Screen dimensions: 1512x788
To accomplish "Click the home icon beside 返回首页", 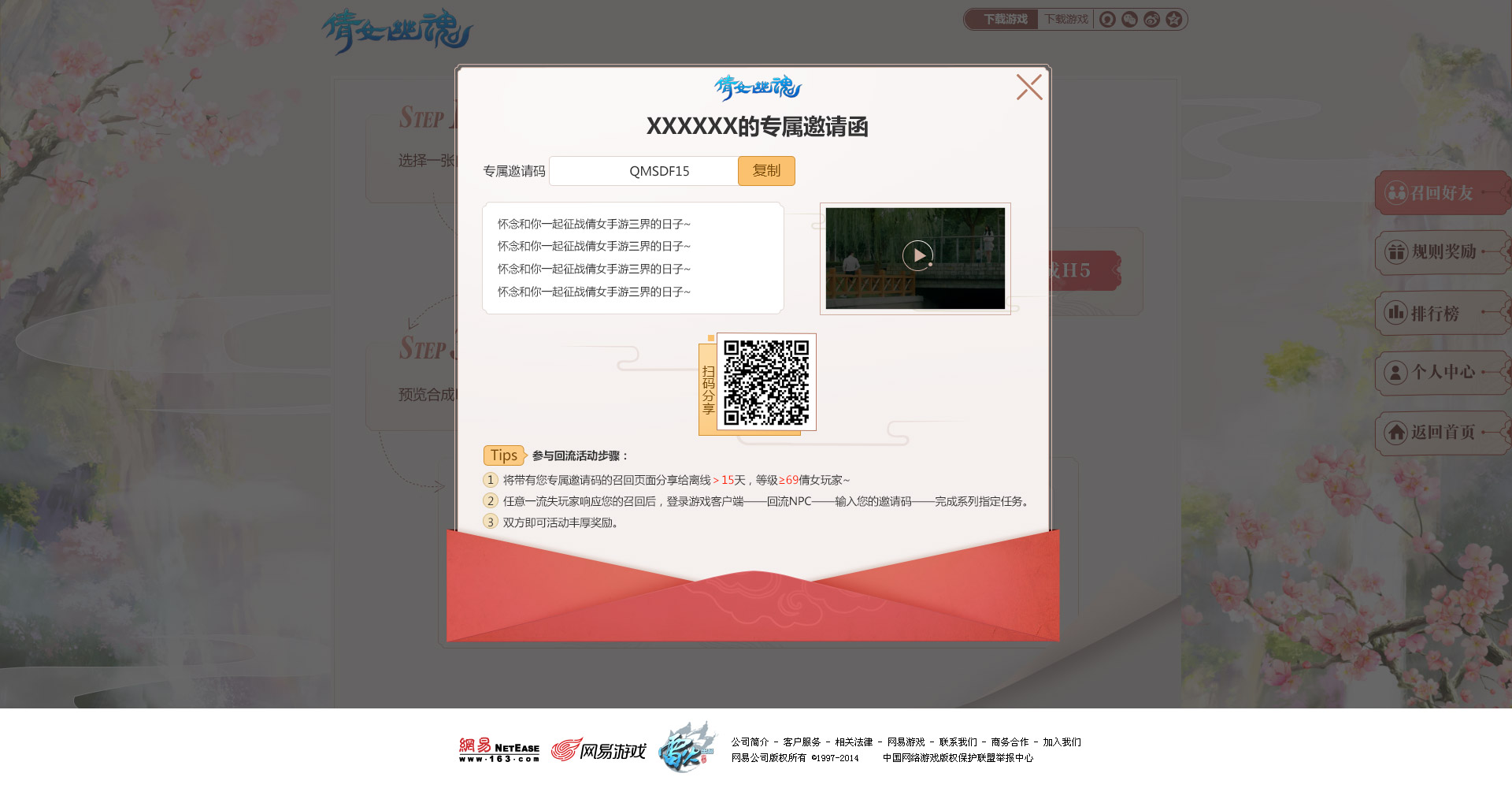I will tap(1396, 433).
